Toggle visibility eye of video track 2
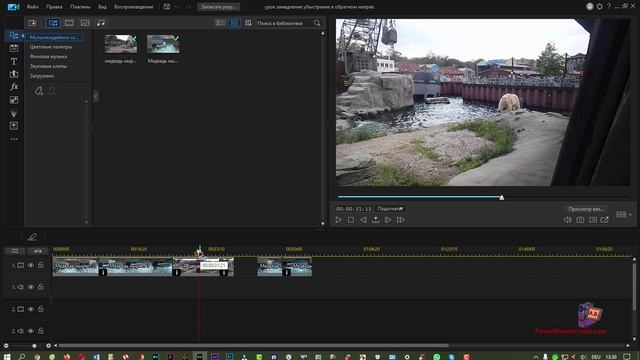 point(31,309)
